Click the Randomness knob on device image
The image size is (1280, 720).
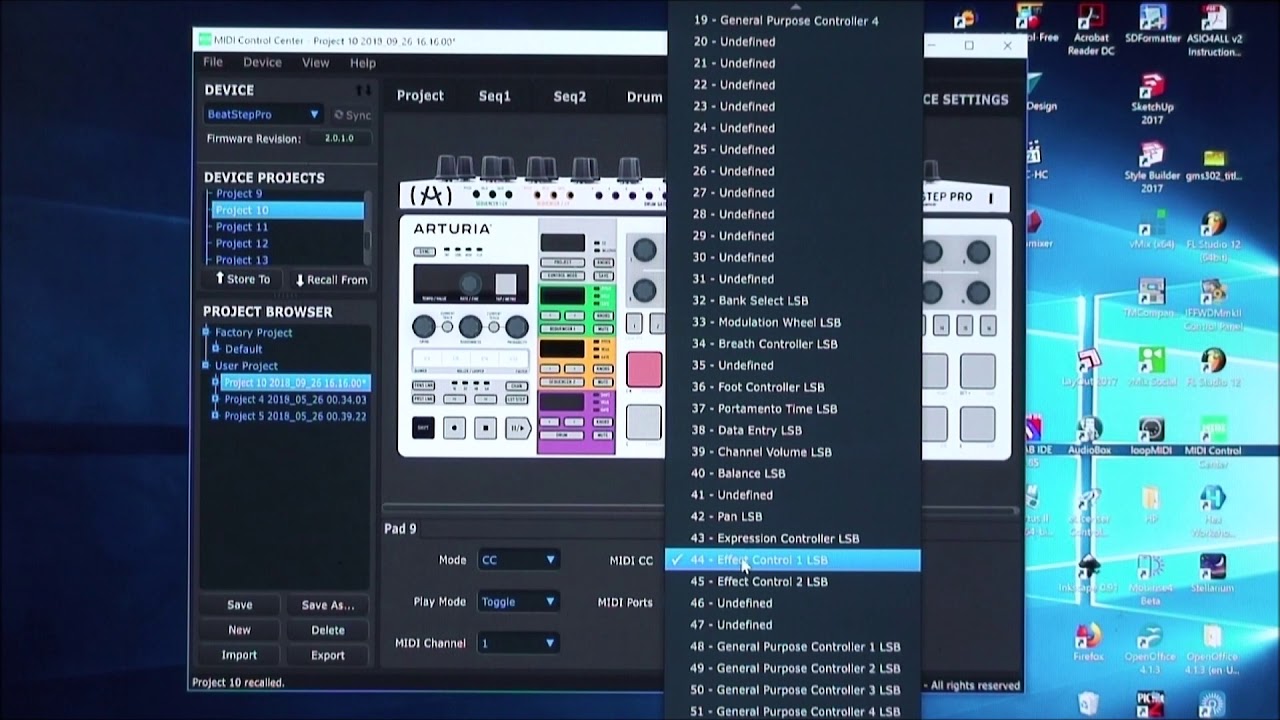[x=470, y=327]
